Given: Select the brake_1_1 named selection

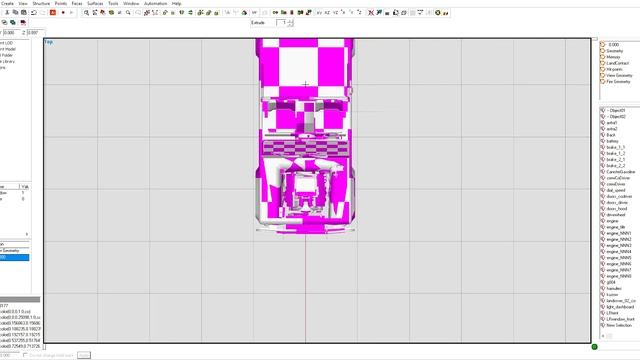Looking at the screenshot, I should pyautogui.click(x=616, y=147).
